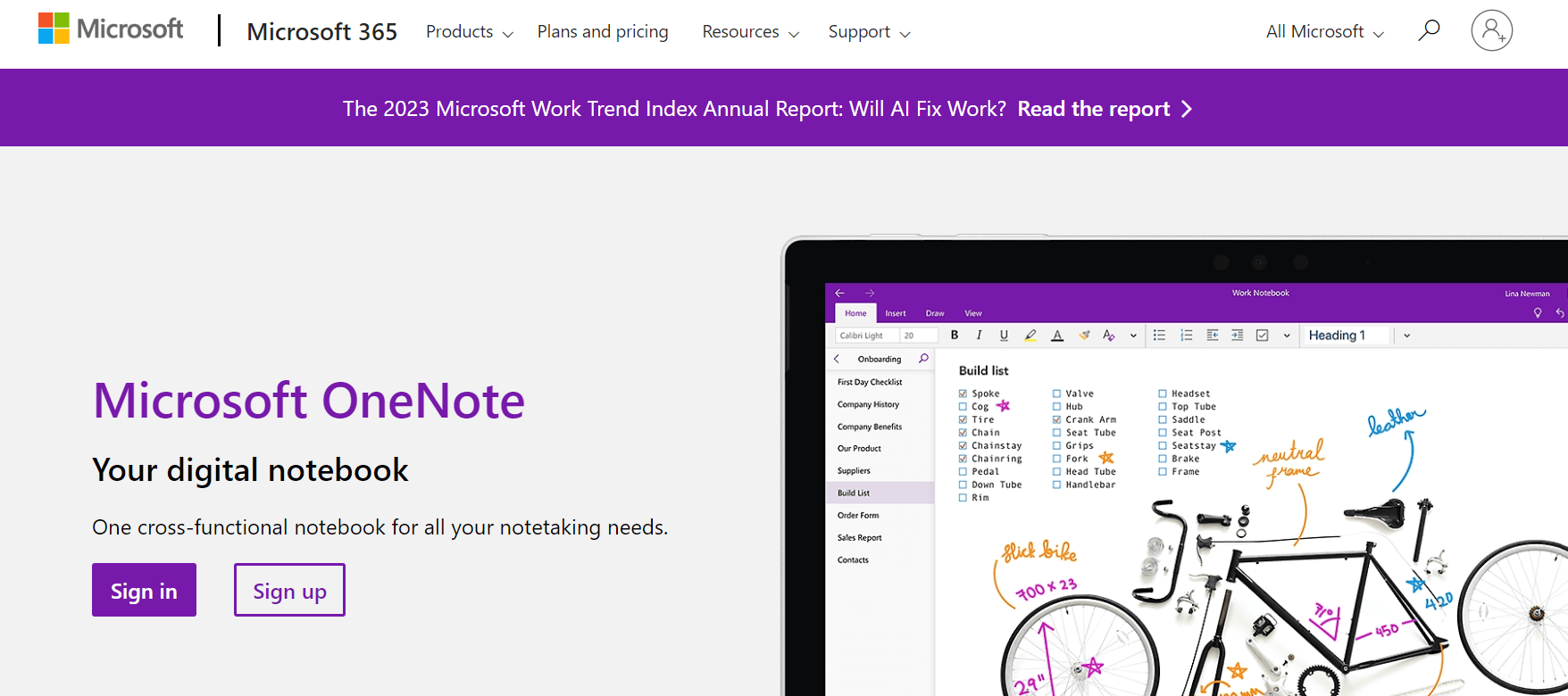Click the undo icon in OneNote preview

tap(1560, 313)
